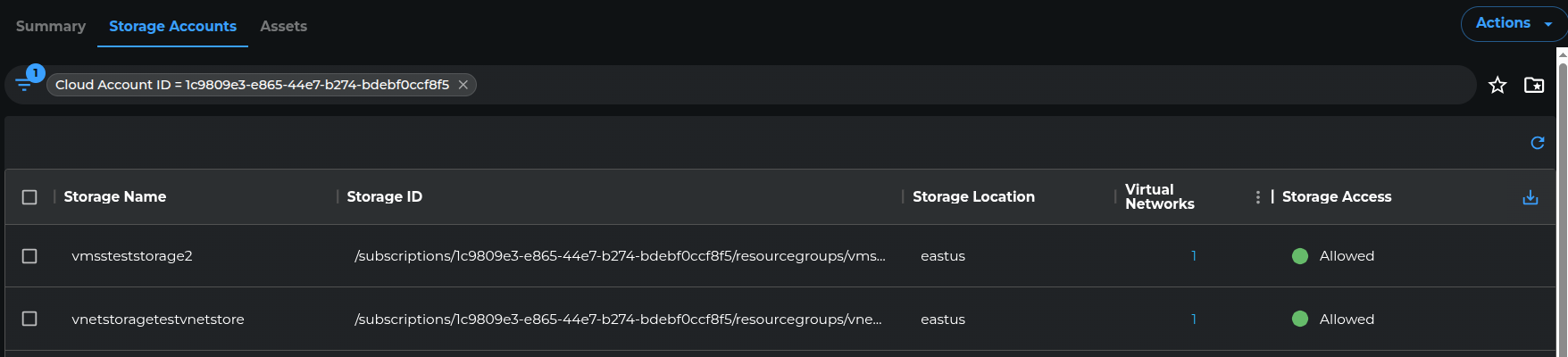Save filter as favorite with star icon

pyautogui.click(x=1497, y=85)
